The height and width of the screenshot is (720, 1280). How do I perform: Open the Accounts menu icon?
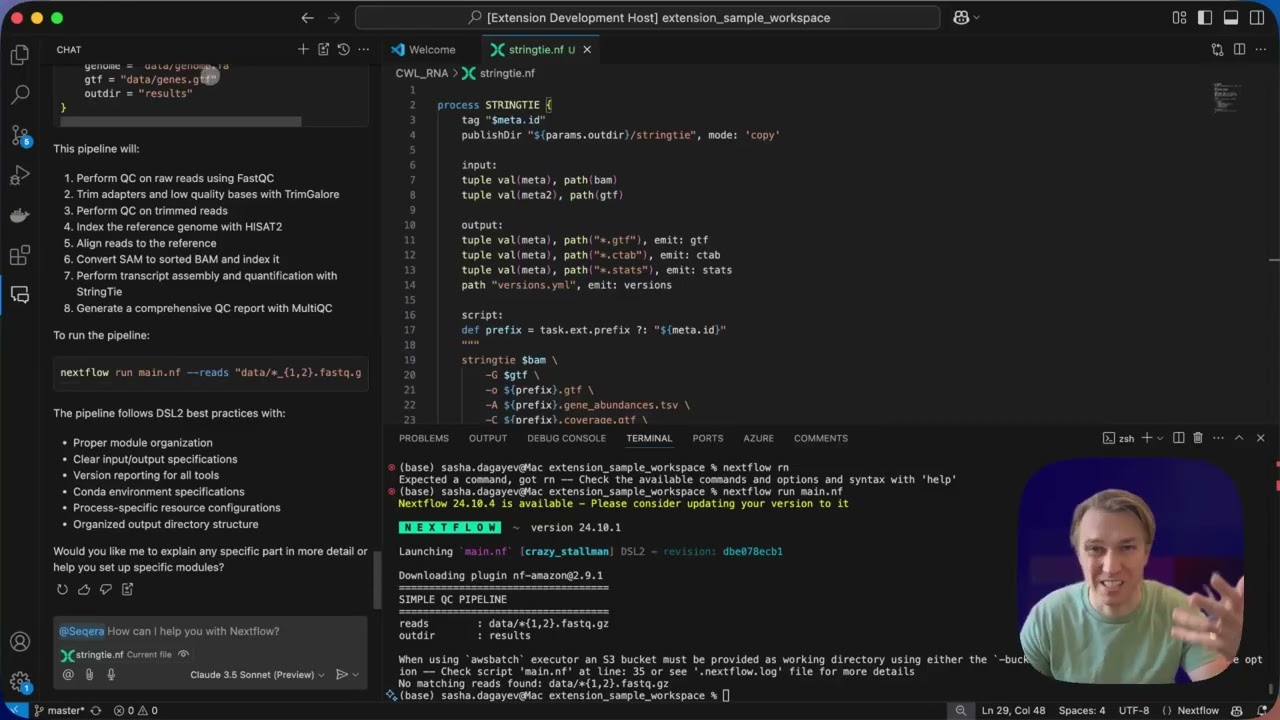tap(20, 642)
